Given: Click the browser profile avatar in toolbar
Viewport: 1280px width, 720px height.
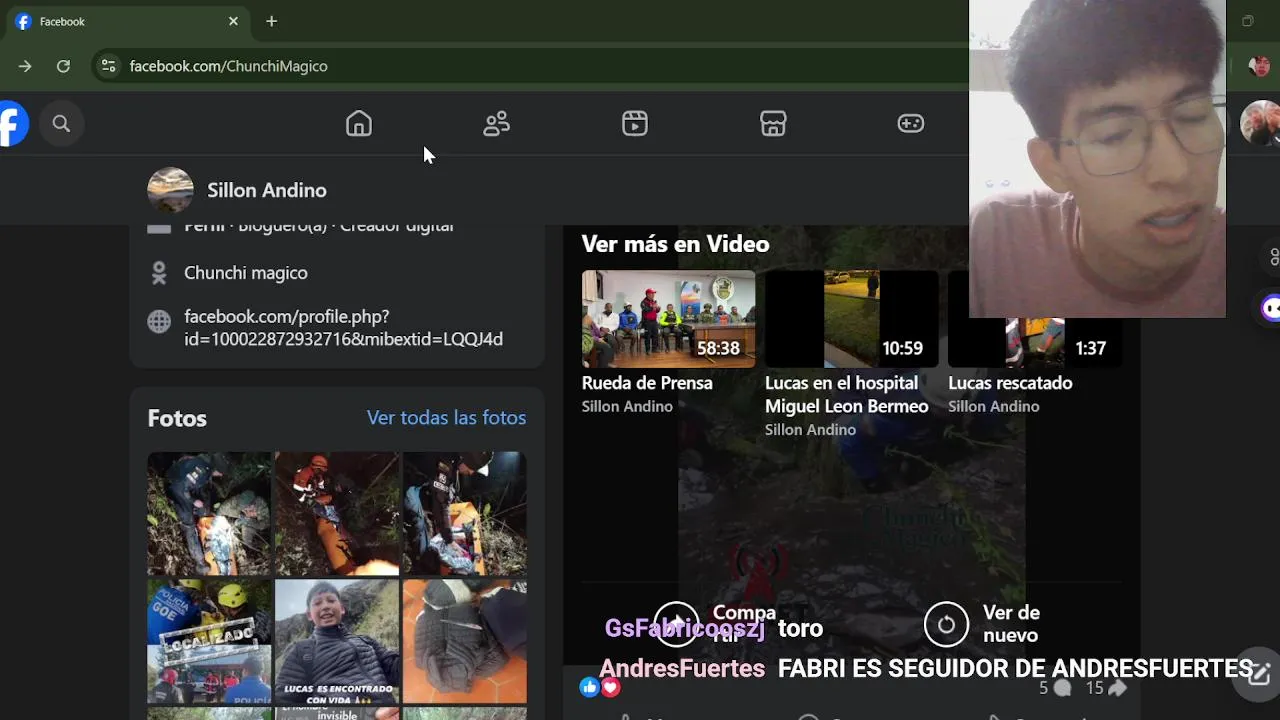Looking at the screenshot, I should 1259,66.
